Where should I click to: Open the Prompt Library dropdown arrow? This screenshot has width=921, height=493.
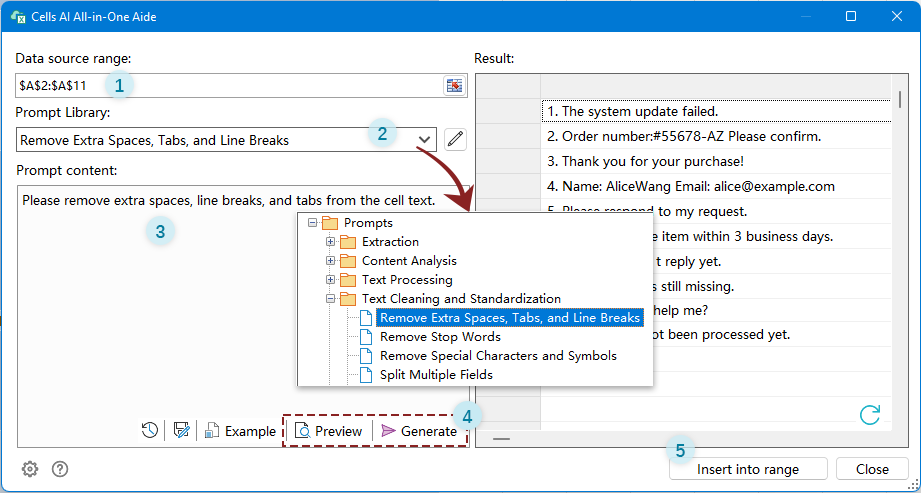click(x=425, y=140)
